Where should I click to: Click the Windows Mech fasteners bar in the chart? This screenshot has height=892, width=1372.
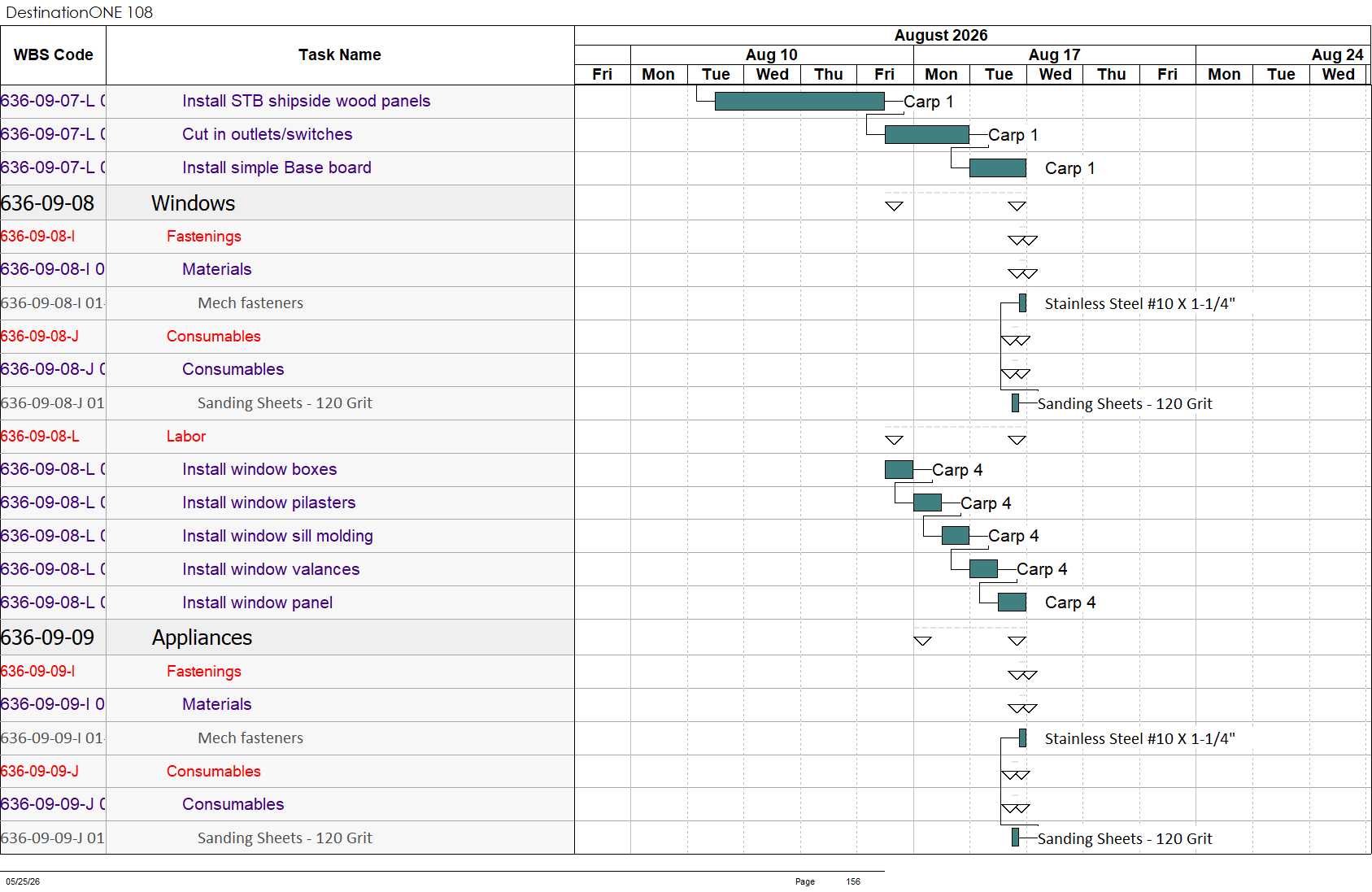point(1022,303)
